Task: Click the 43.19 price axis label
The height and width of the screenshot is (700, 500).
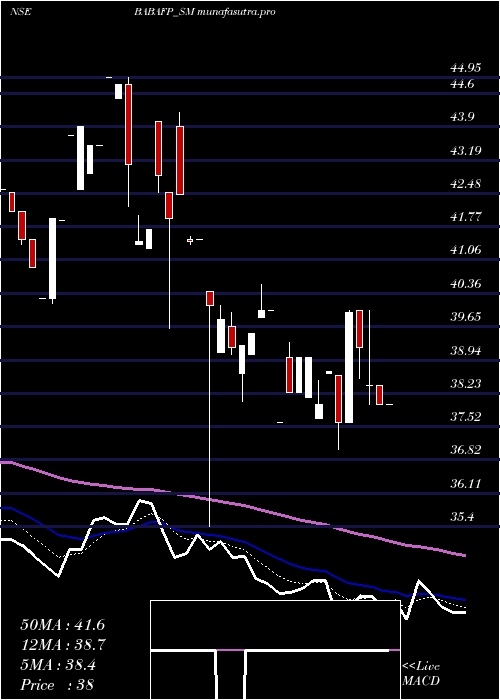Action: [x=466, y=150]
